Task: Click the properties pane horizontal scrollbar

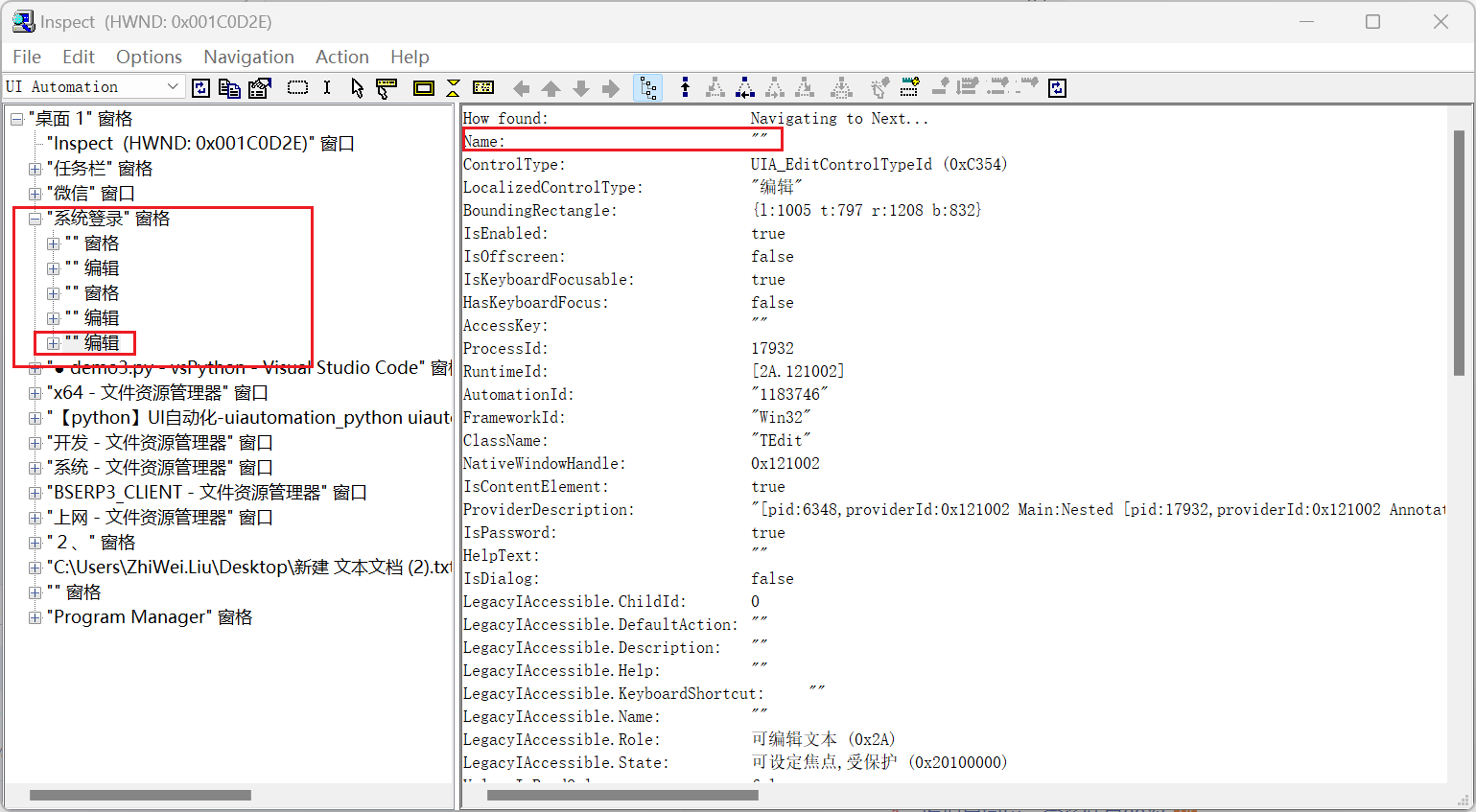Action: [623, 795]
